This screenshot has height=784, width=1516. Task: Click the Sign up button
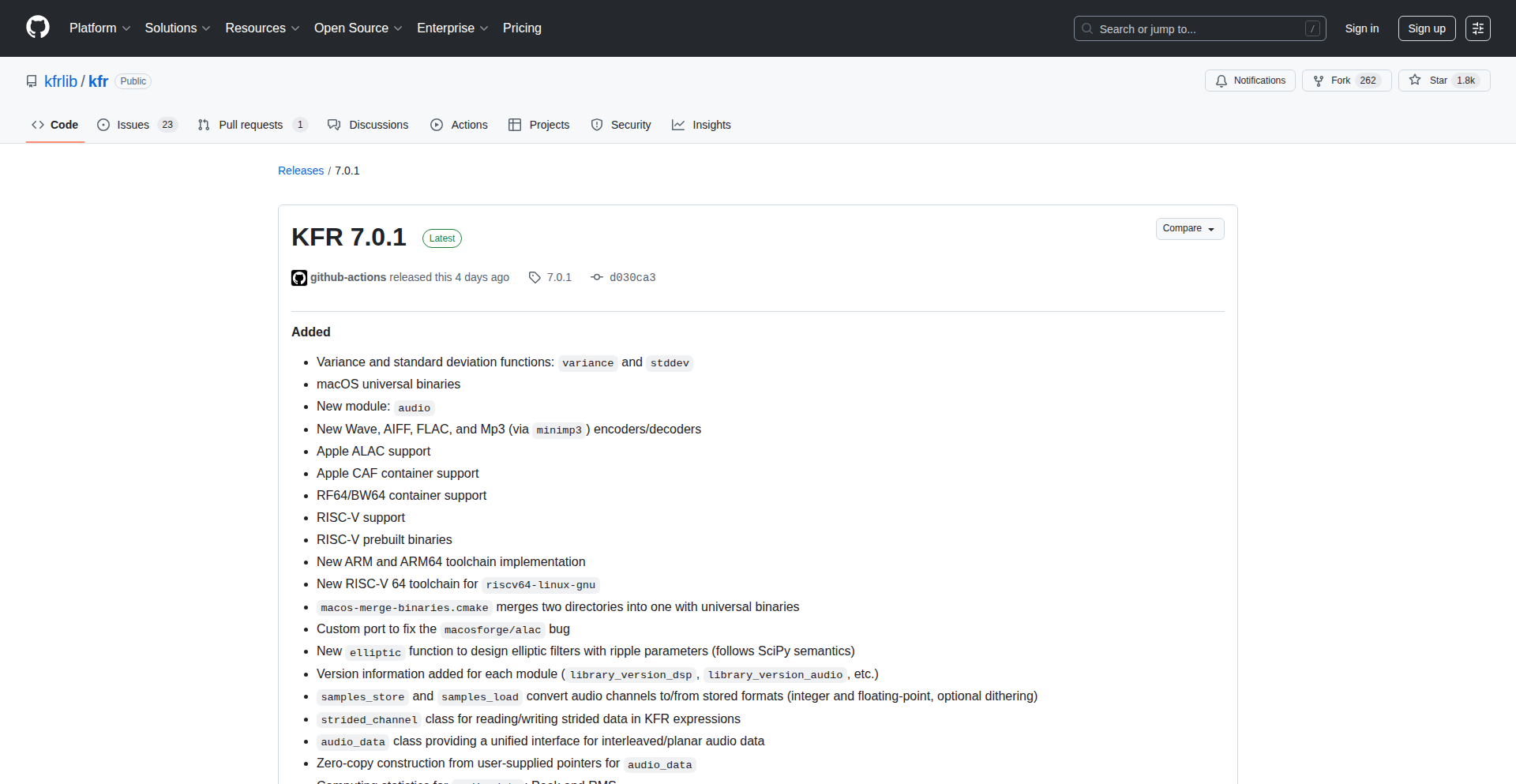[1427, 28]
